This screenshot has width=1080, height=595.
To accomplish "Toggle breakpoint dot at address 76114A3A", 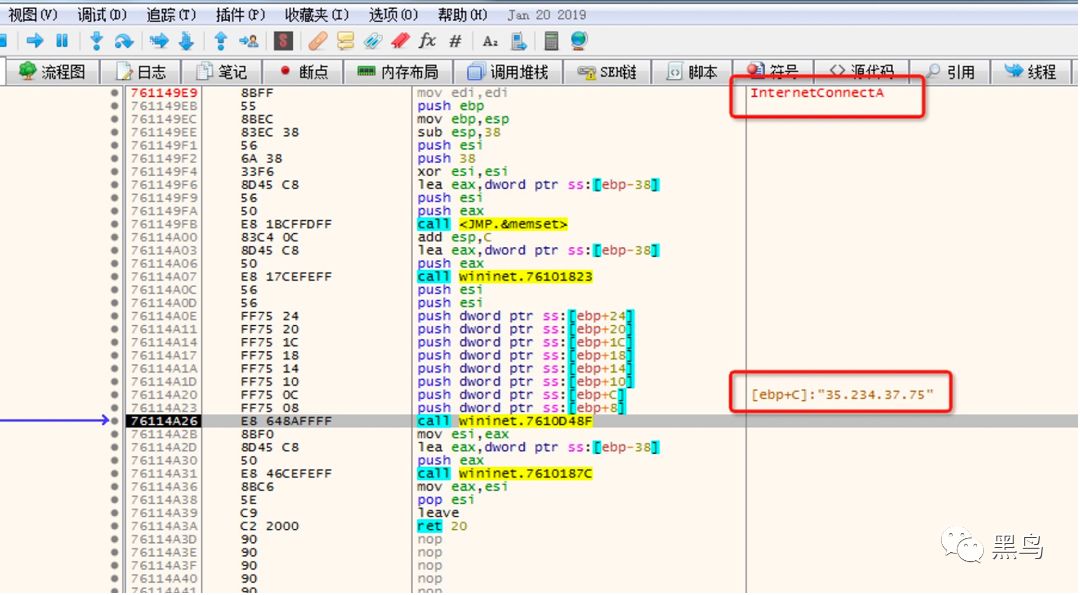I will (x=115, y=526).
